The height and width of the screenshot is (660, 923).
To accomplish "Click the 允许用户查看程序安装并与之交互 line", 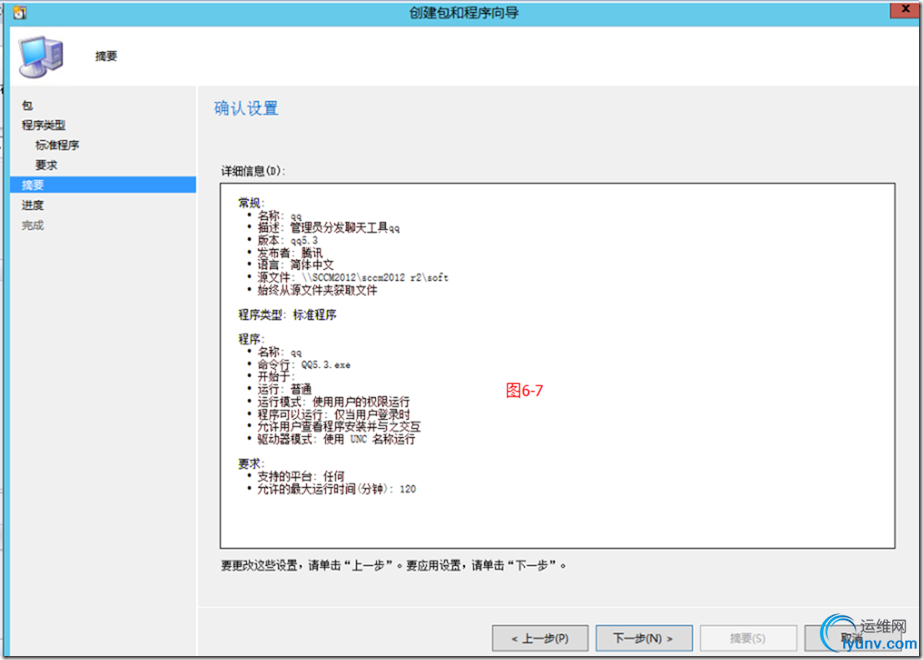I will (x=339, y=427).
